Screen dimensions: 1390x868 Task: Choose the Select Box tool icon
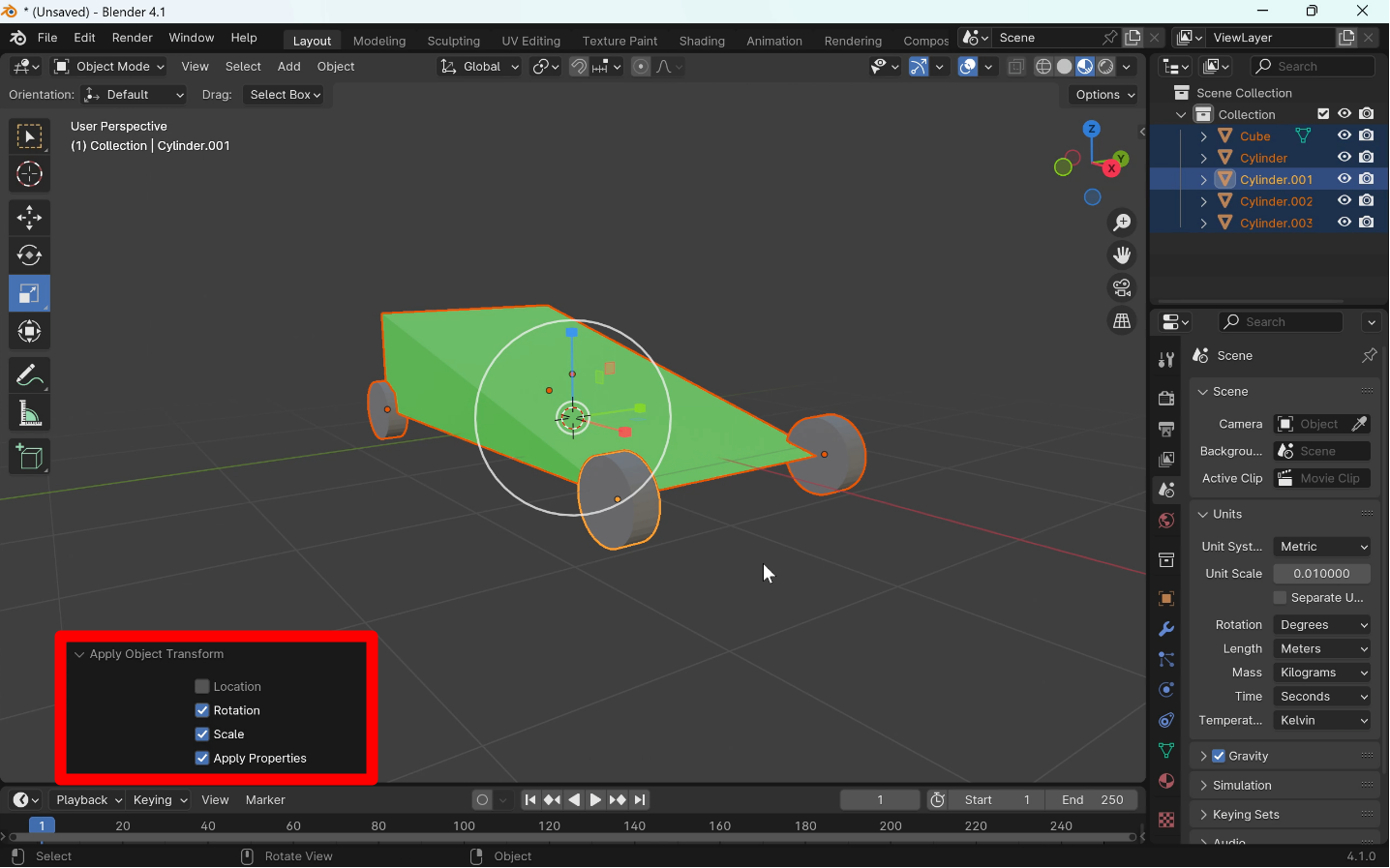[x=29, y=136]
